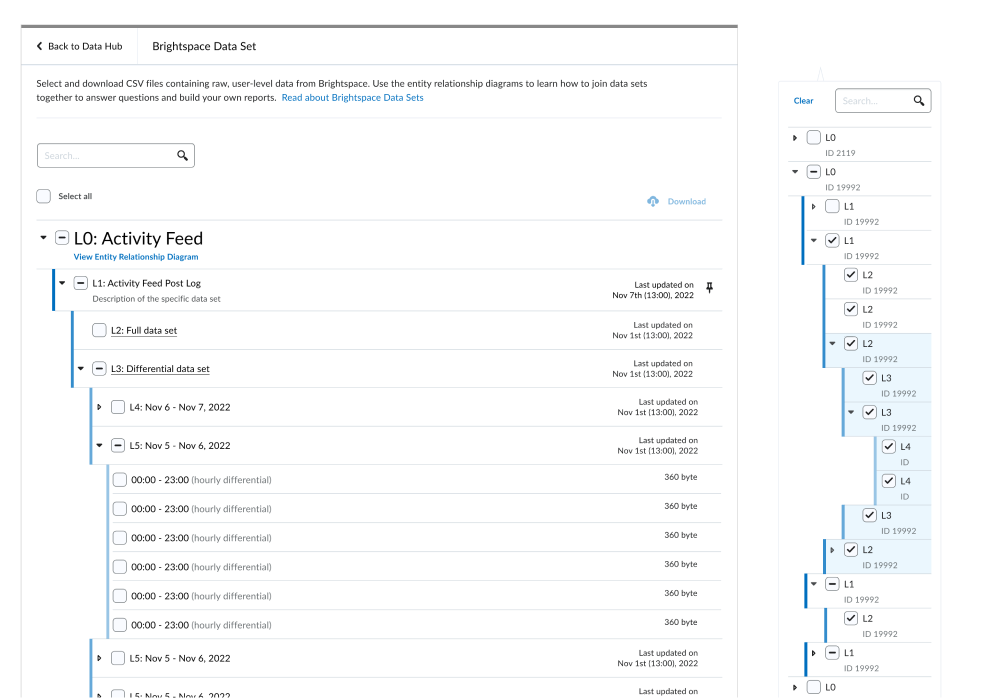Collapse the expanded L5: Nov 5 - Nov 6 row

[x=99, y=445]
